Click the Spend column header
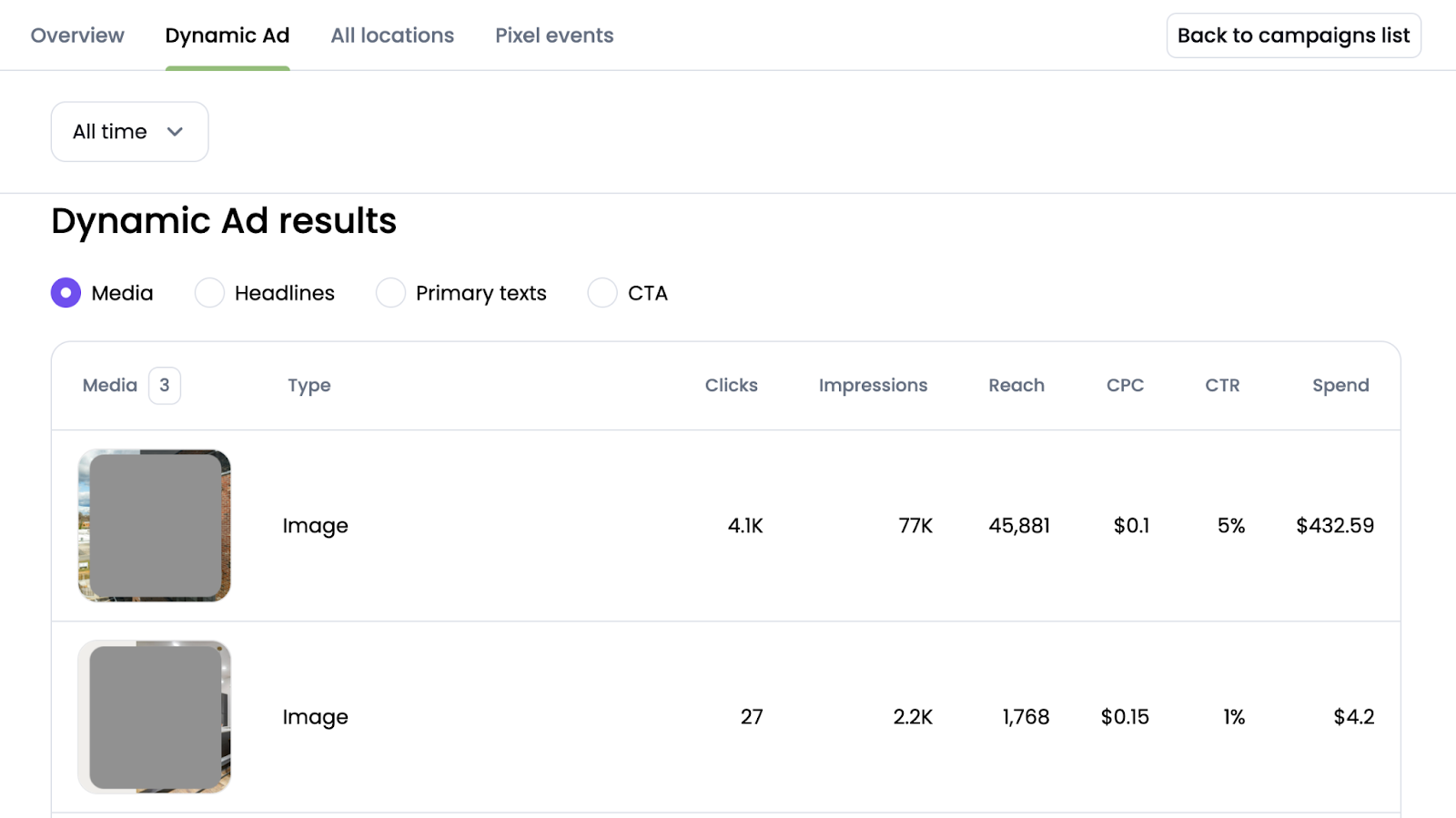 coord(1340,386)
